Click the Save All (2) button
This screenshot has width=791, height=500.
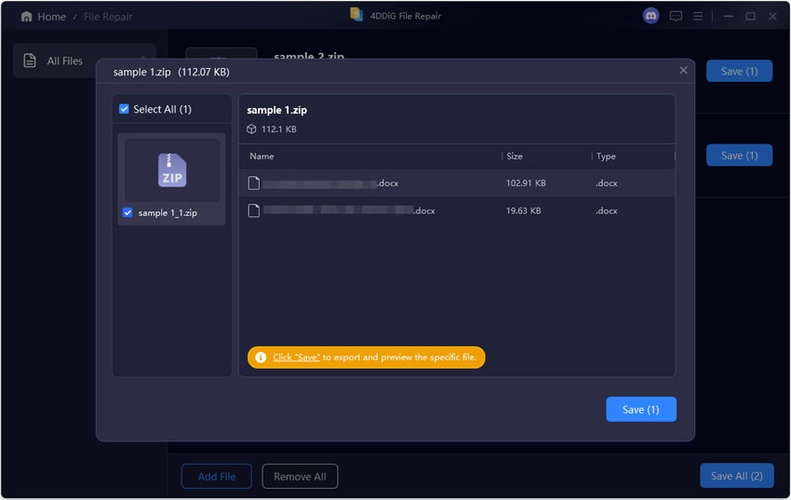click(737, 476)
